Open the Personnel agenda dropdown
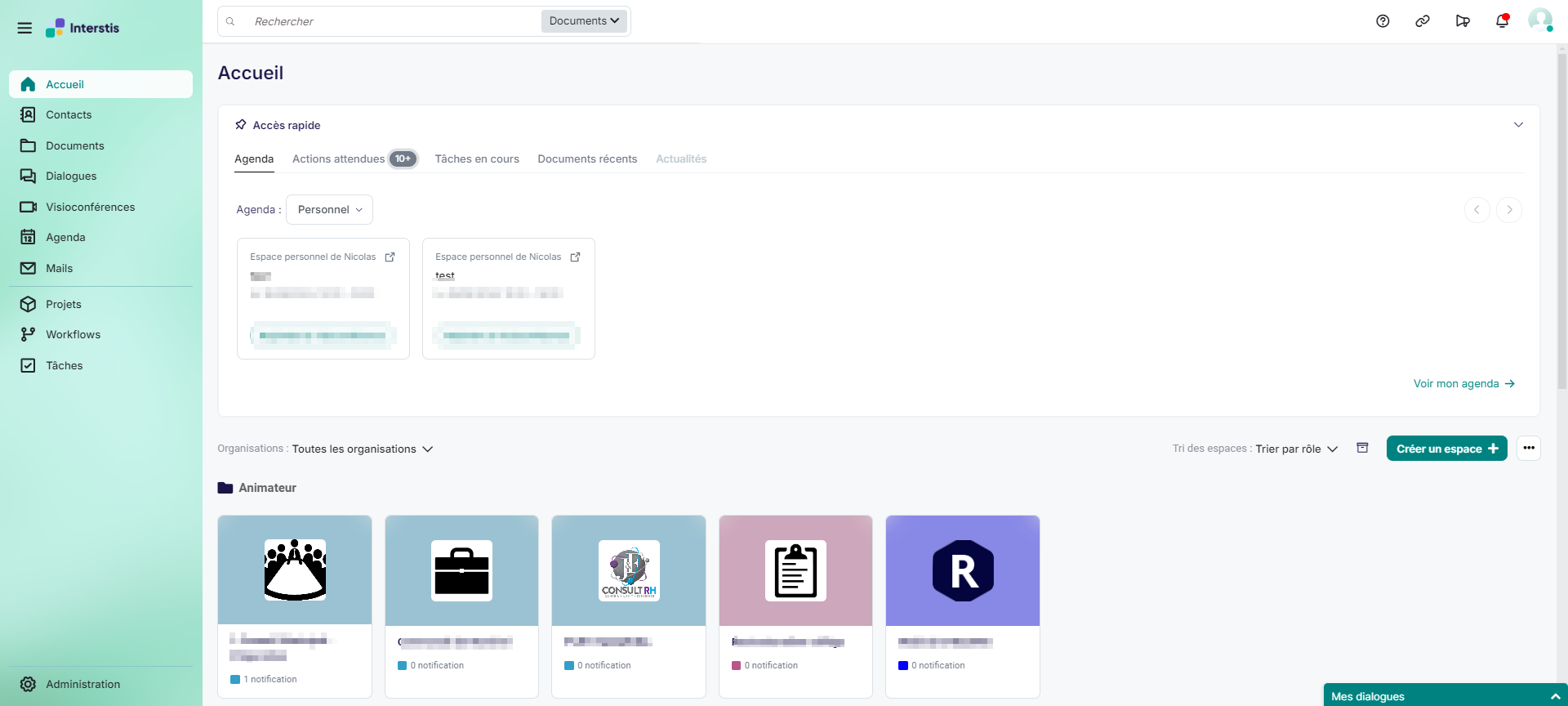The height and width of the screenshot is (706, 1568). pos(329,210)
